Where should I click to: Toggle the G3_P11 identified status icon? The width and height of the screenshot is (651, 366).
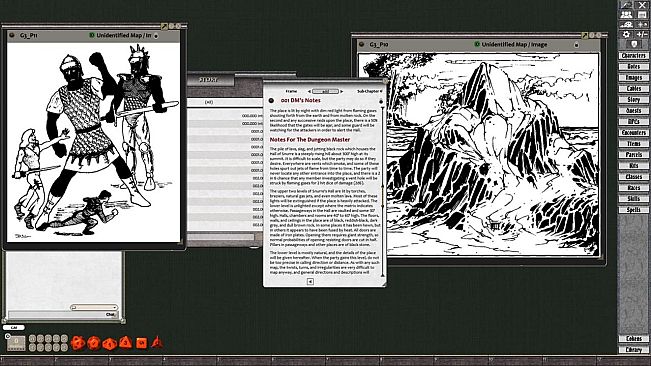[x=92, y=35]
